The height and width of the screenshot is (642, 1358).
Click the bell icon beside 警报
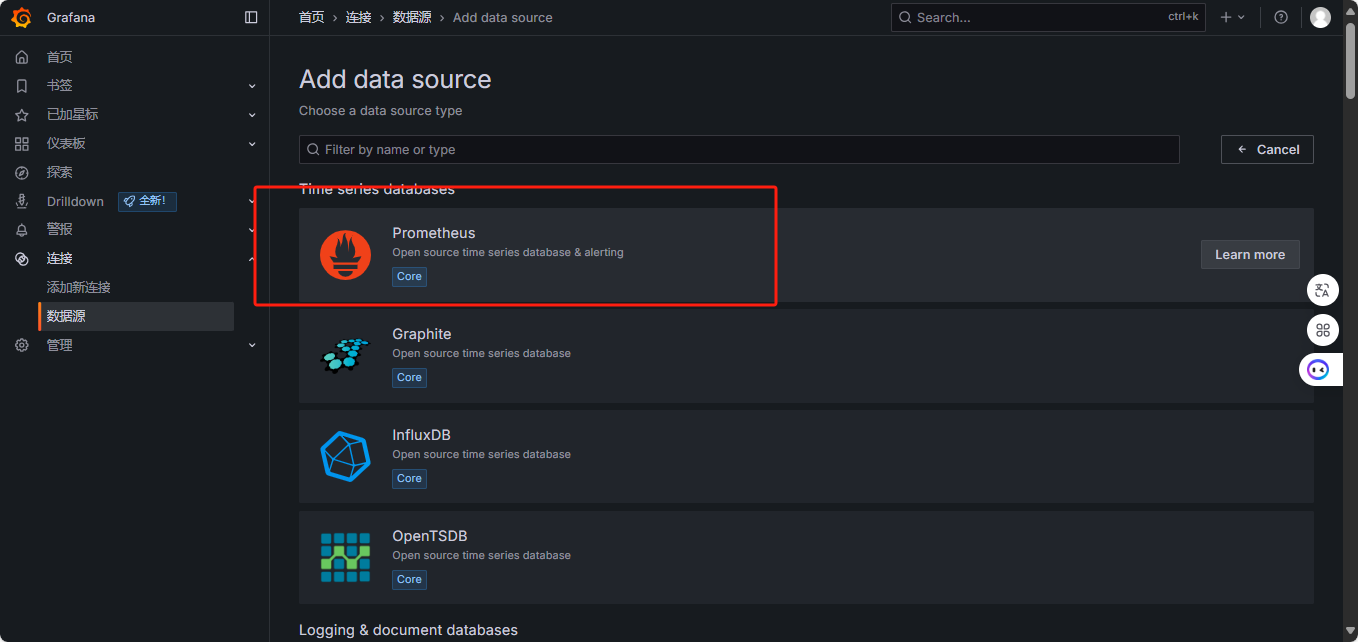tap(22, 230)
